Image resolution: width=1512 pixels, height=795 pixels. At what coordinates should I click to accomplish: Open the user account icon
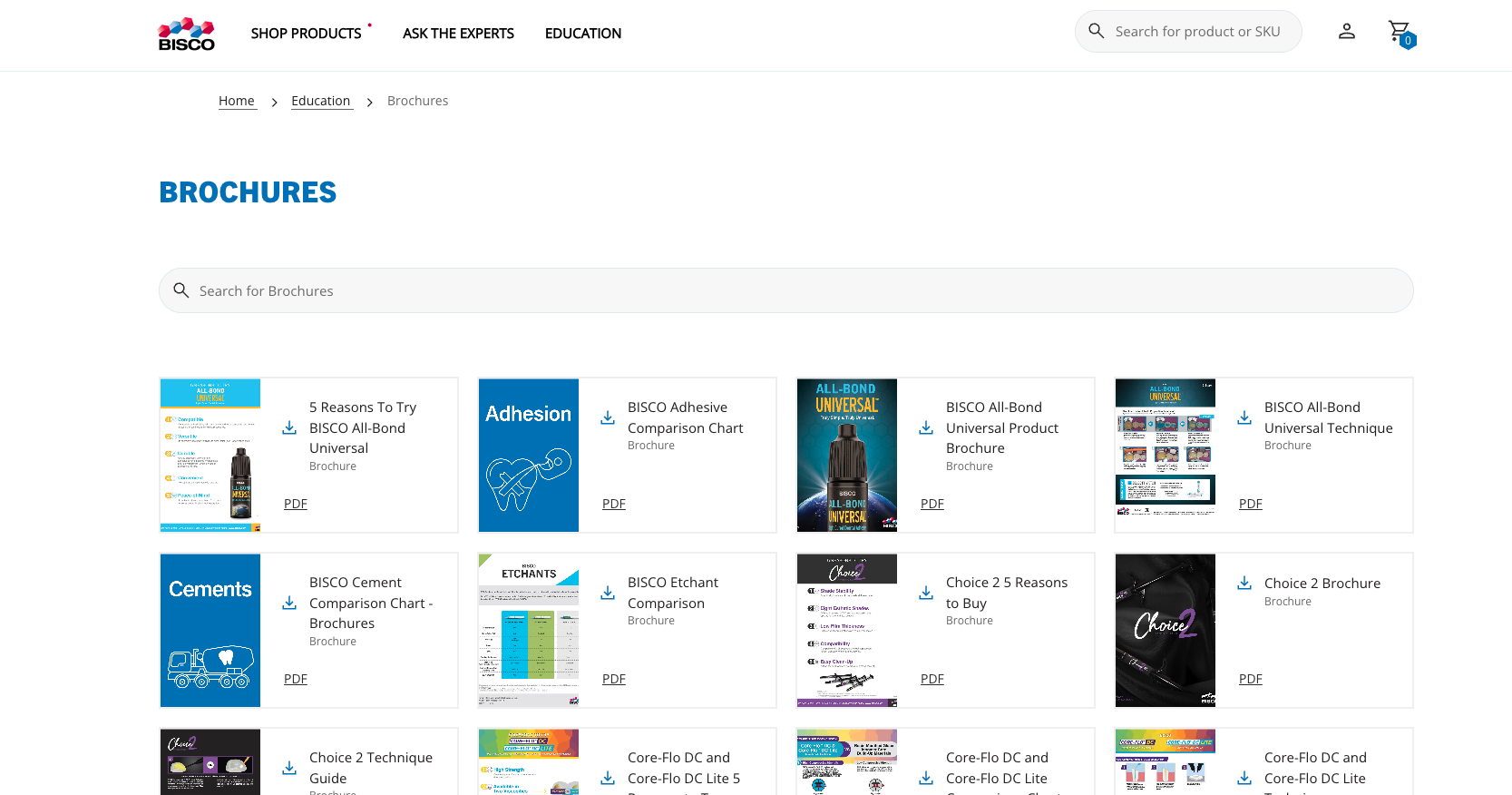click(1346, 32)
